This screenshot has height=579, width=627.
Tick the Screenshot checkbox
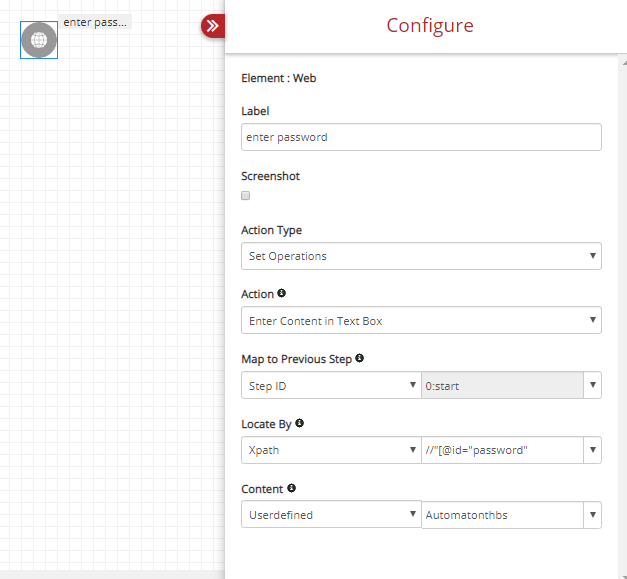tap(246, 196)
